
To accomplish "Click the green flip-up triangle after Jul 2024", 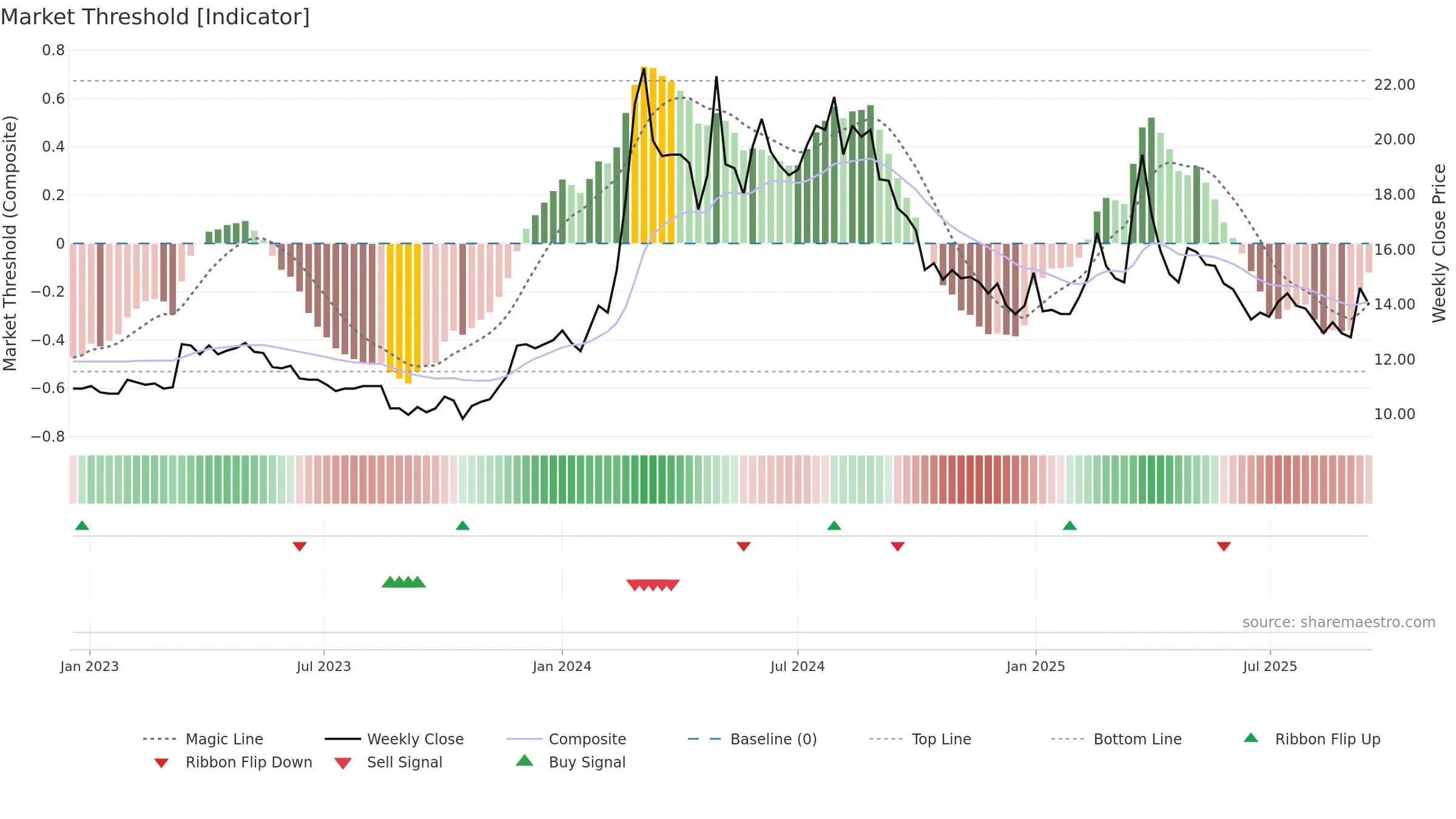I will [834, 525].
